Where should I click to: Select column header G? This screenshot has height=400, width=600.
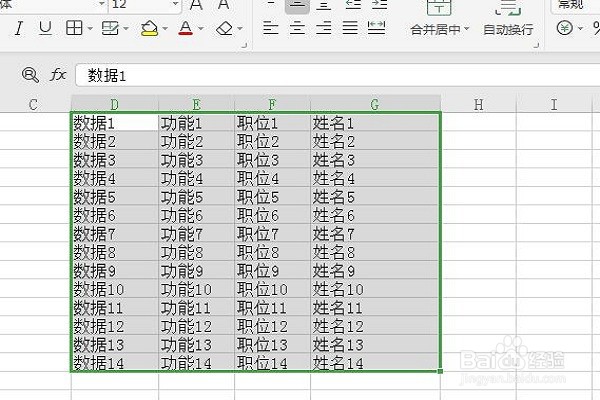click(x=375, y=104)
